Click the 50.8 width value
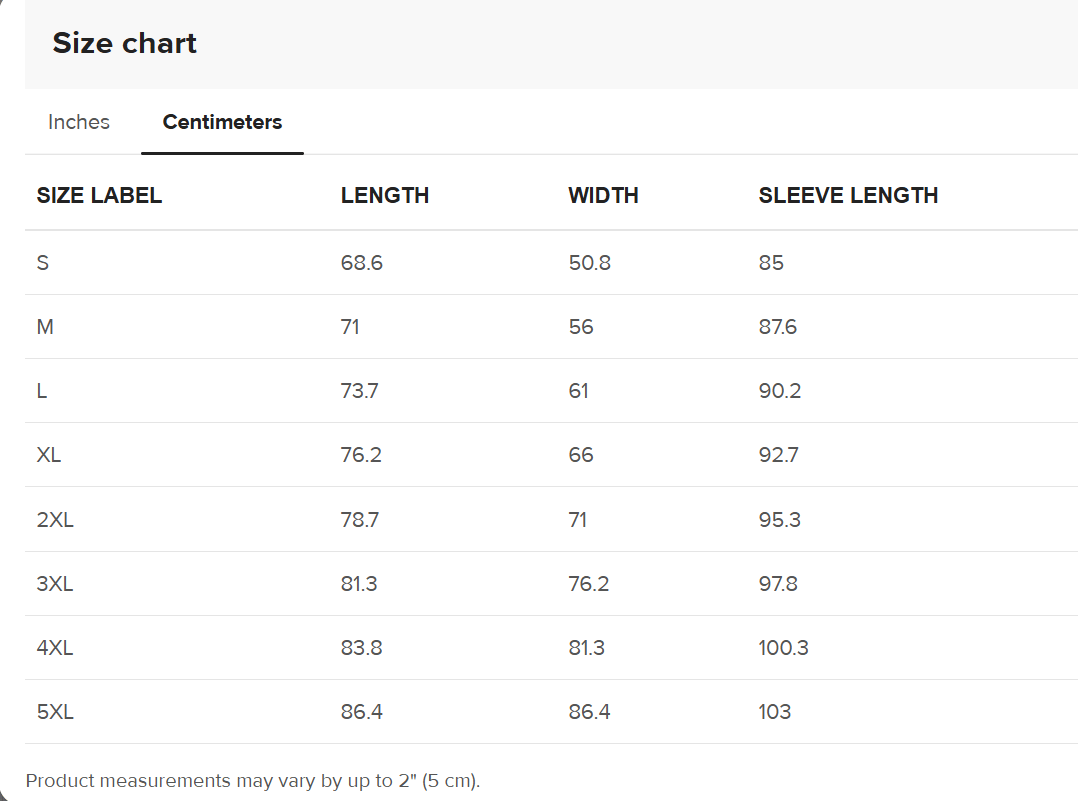 click(590, 263)
